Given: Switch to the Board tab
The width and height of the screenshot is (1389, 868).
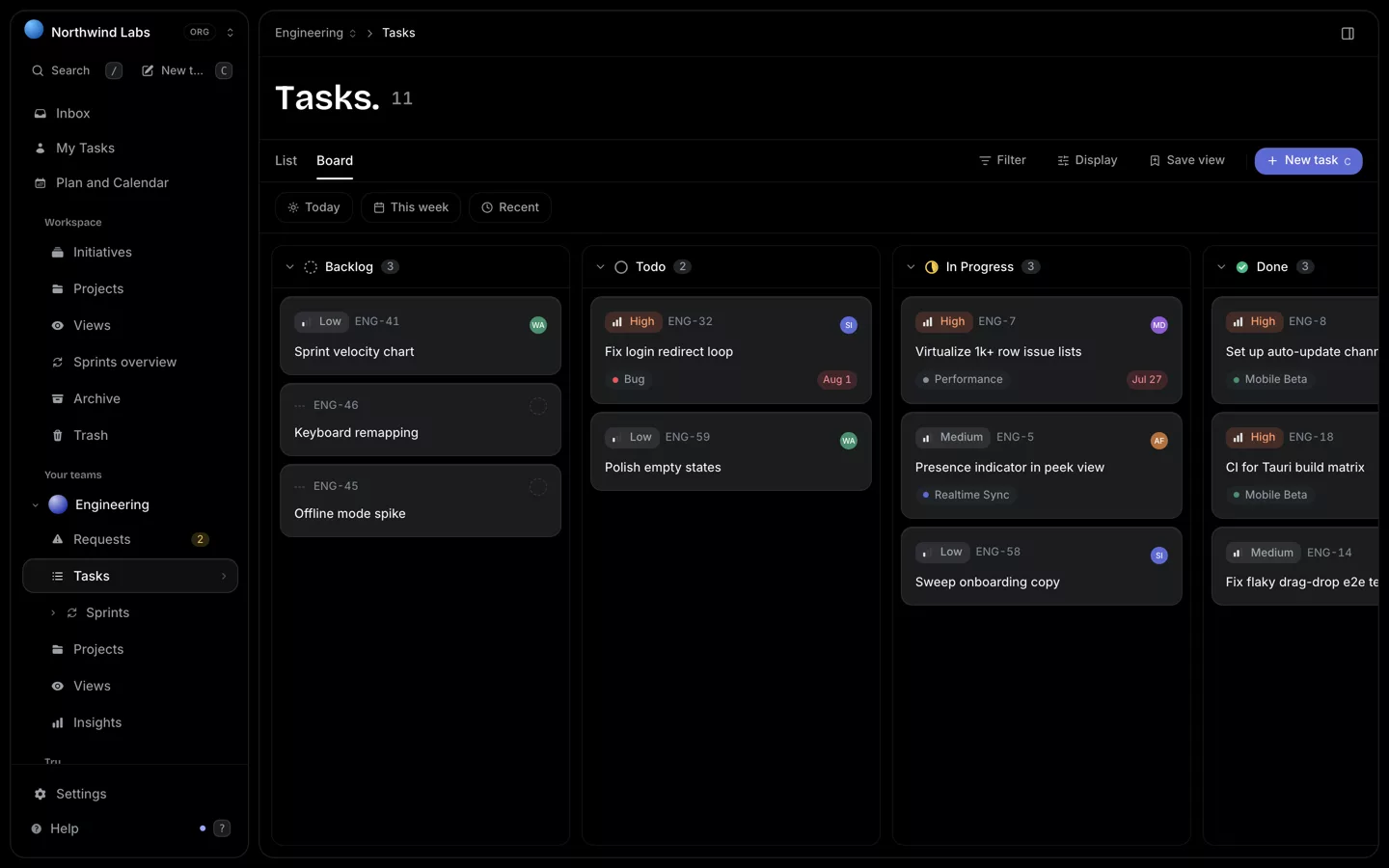Looking at the screenshot, I should point(335,160).
